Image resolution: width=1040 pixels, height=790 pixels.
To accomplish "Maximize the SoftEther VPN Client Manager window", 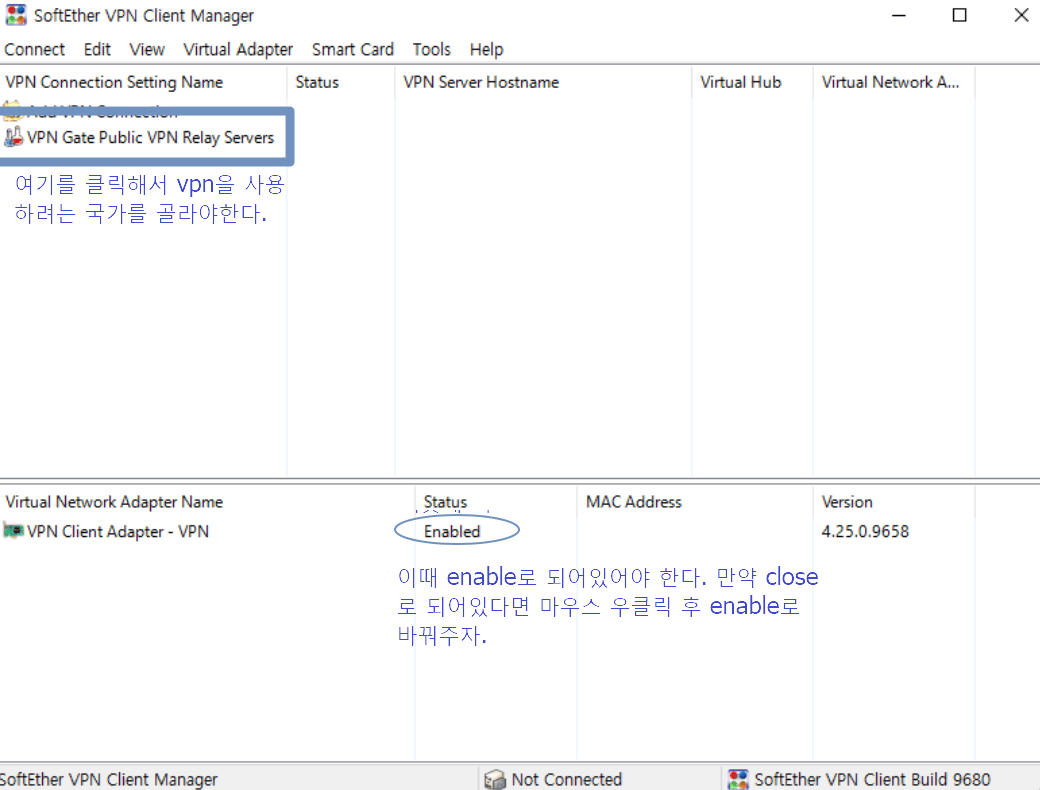I will [959, 15].
